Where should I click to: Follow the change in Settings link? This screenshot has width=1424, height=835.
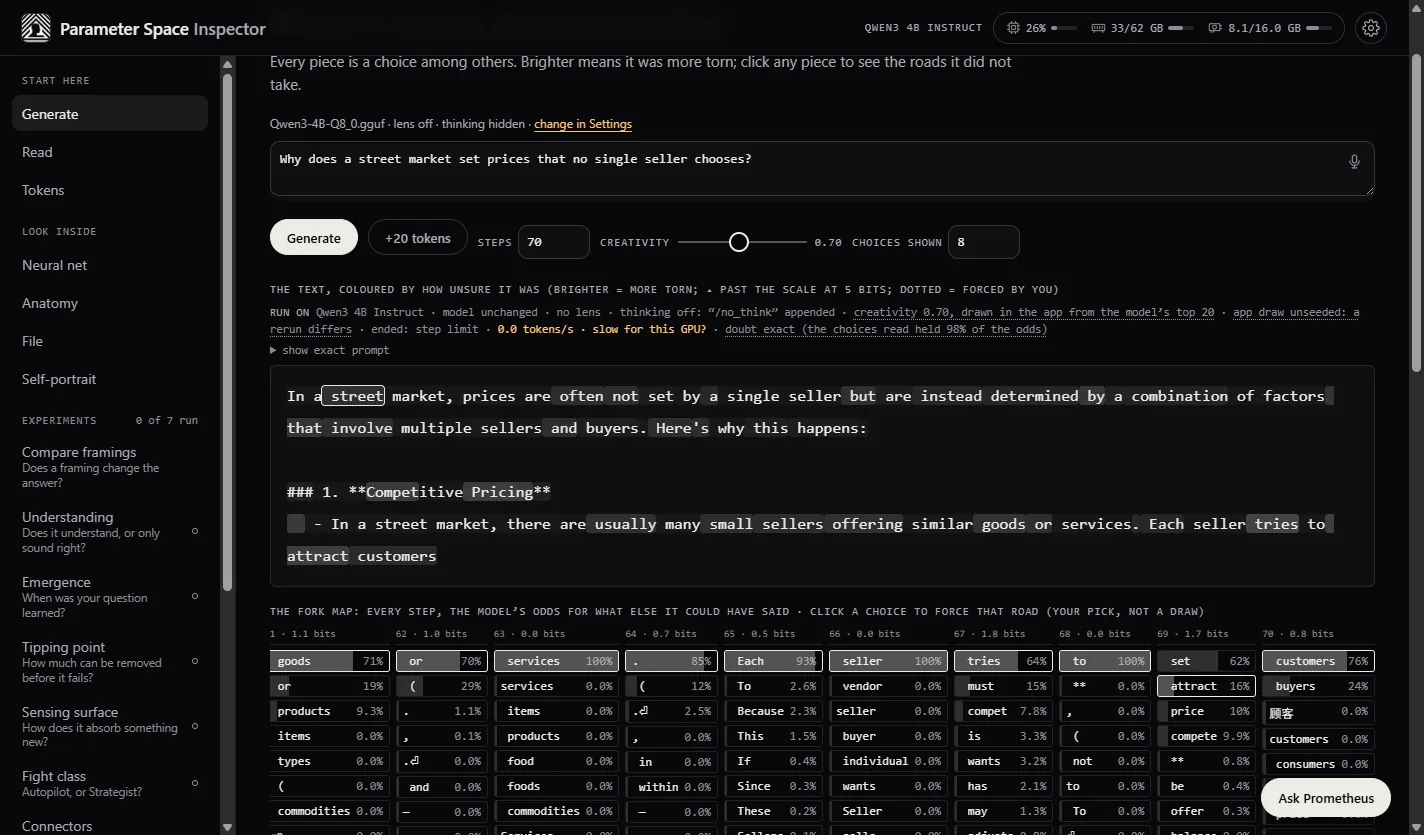(x=583, y=124)
